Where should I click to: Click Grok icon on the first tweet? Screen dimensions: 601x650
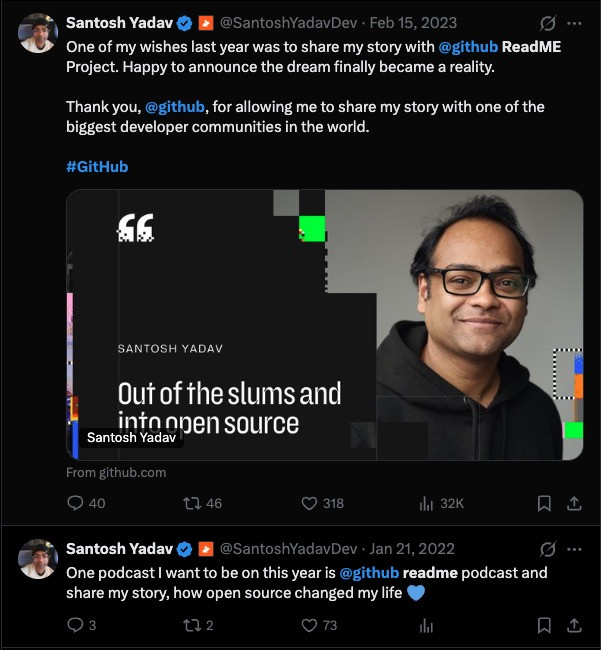(x=548, y=23)
